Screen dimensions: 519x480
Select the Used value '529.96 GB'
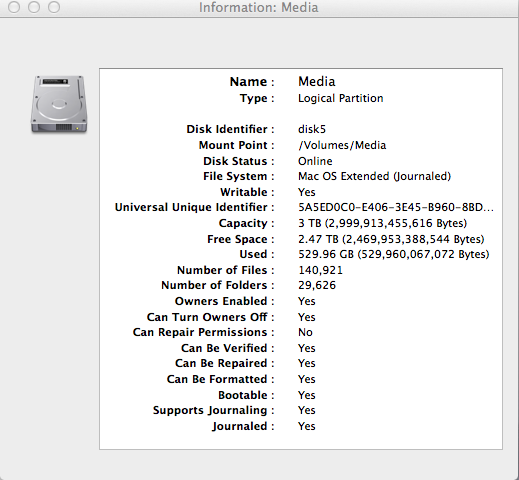(394, 254)
